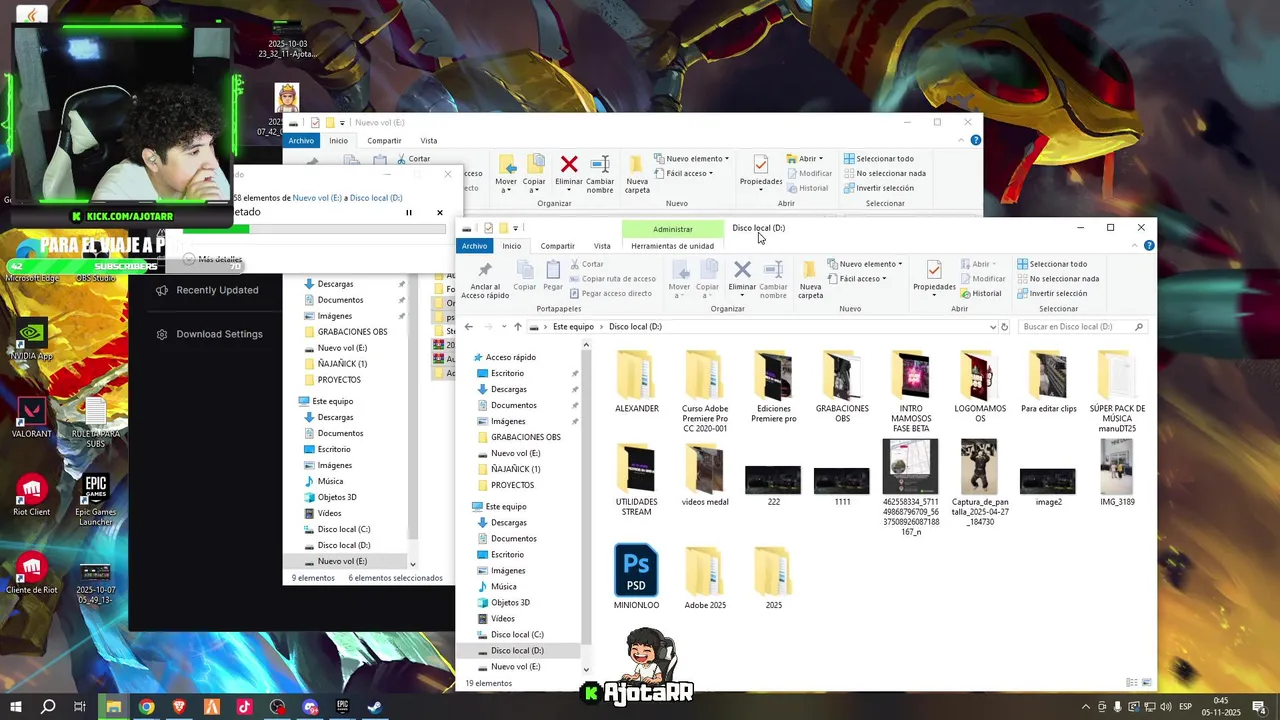This screenshot has height=720, width=1280.
Task: Switch to large icons view in status bar
Action: click(x=1145, y=683)
